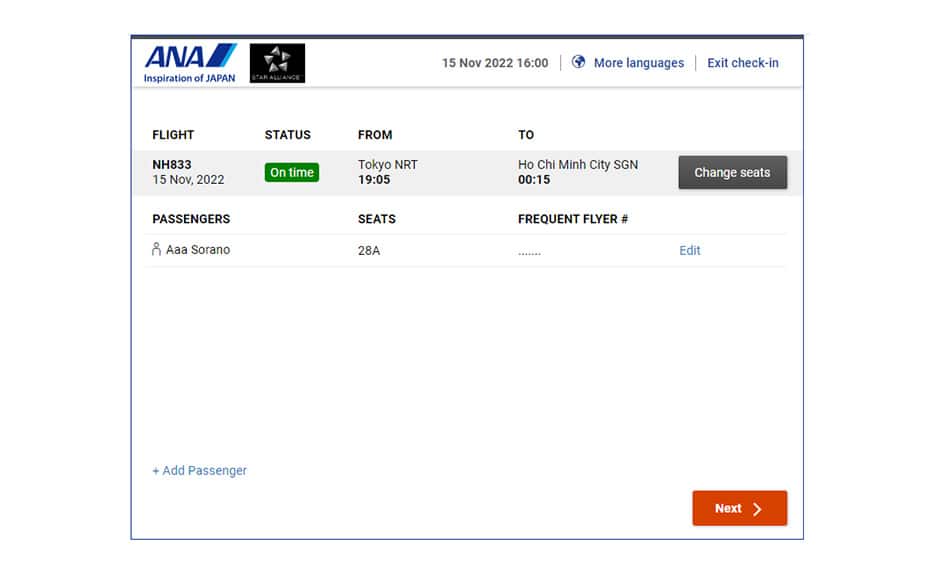This screenshot has width=935, height=575.
Task: Click the ANA logo
Action: (190, 62)
